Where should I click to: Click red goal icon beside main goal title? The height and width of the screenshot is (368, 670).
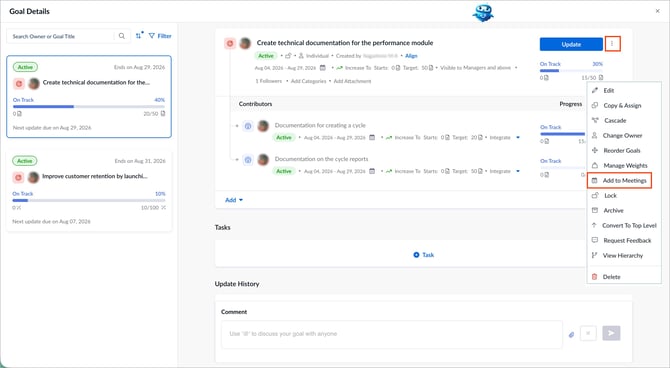coord(230,43)
